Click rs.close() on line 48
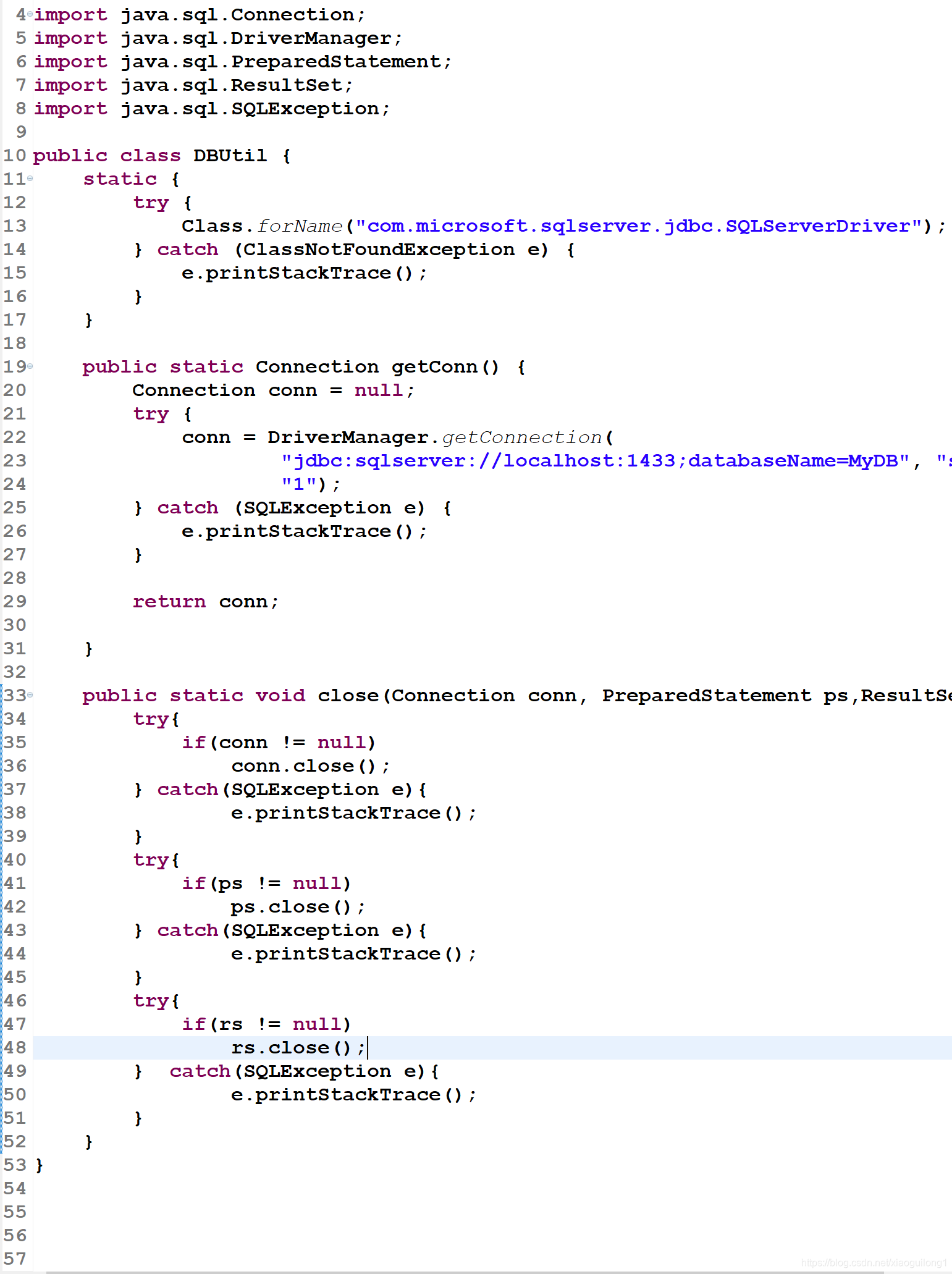This screenshot has width=952, height=1274. pyautogui.click(x=298, y=1048)
